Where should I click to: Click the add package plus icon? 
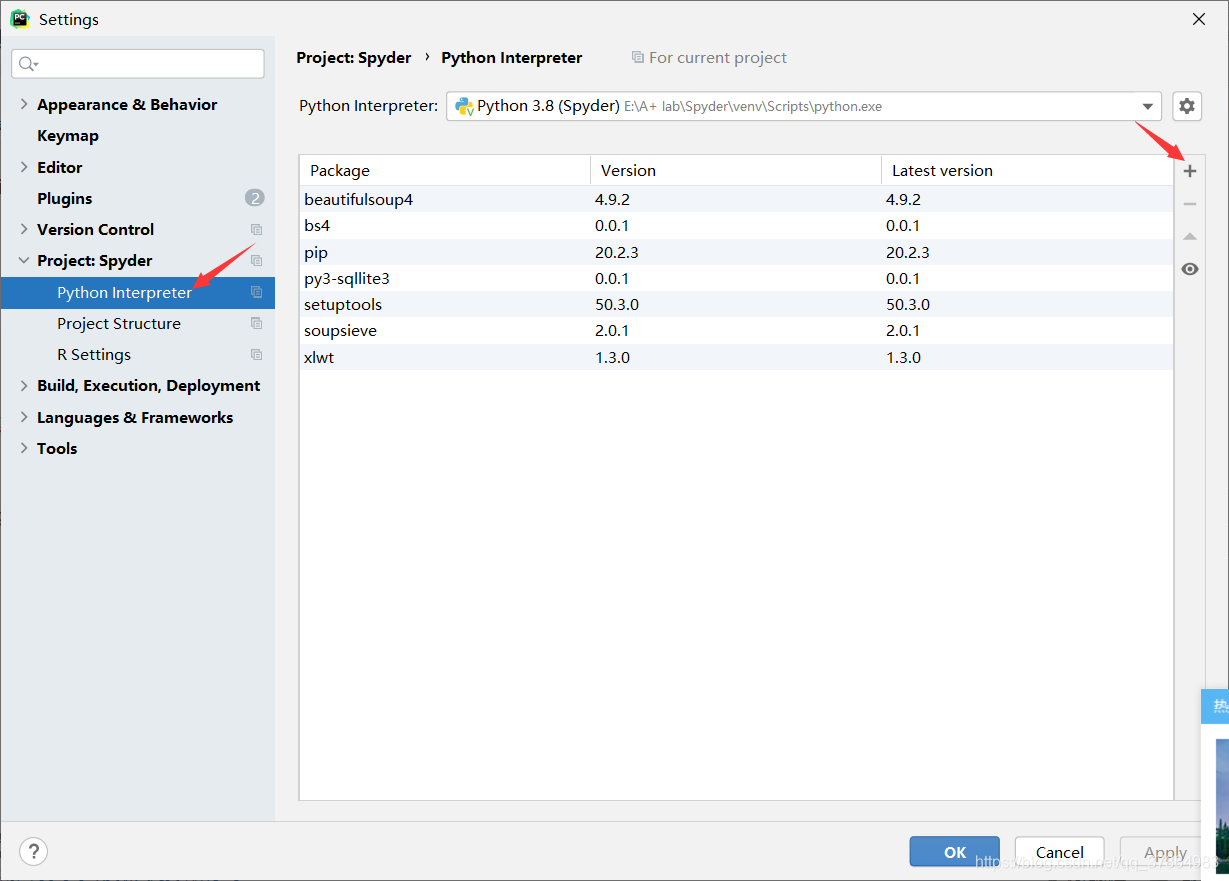[1189, 171]
